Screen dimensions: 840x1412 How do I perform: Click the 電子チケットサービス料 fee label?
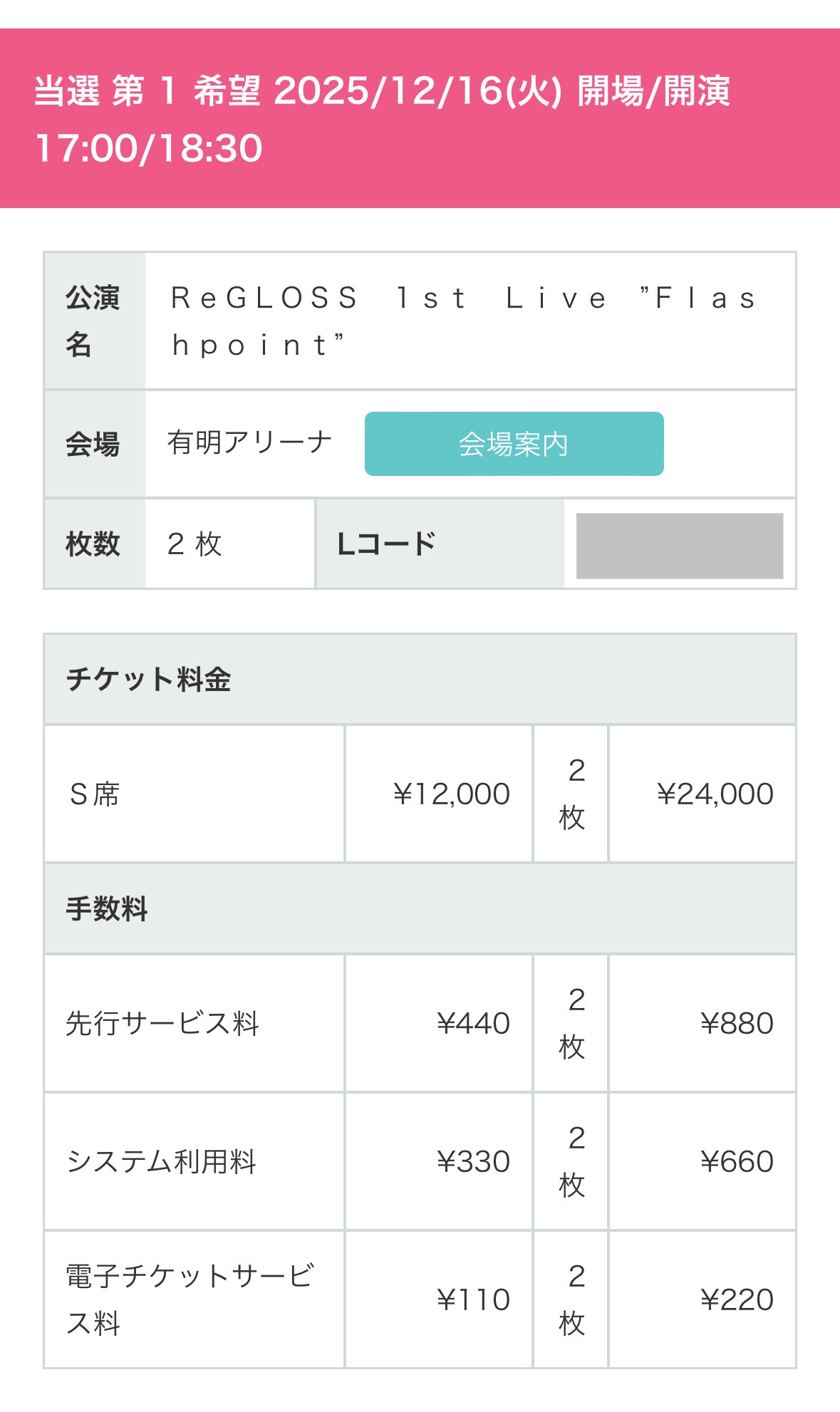coord(190,1299)
